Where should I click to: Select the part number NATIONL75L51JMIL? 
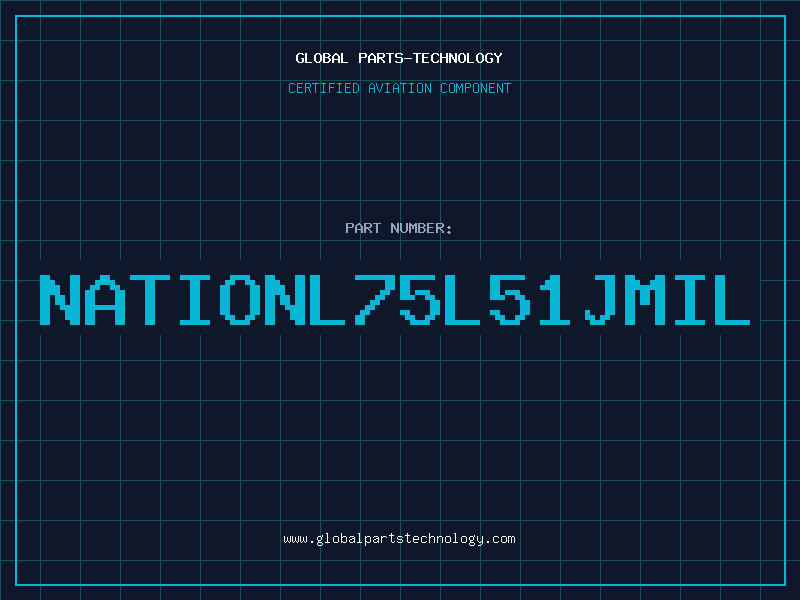tap(395, 300)
